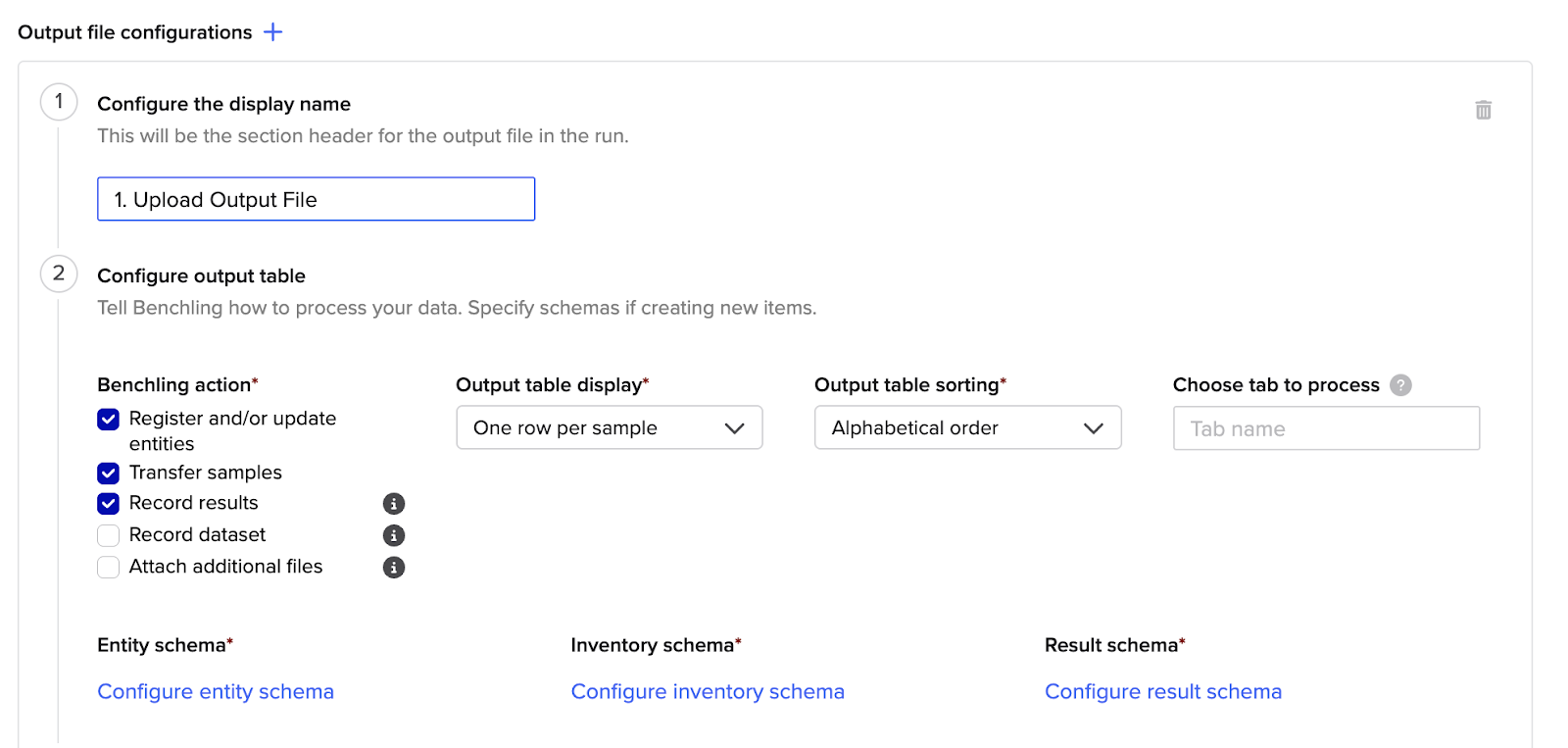
Task: Show info icon for Record dataset
Action: click(x=394, y=535)
